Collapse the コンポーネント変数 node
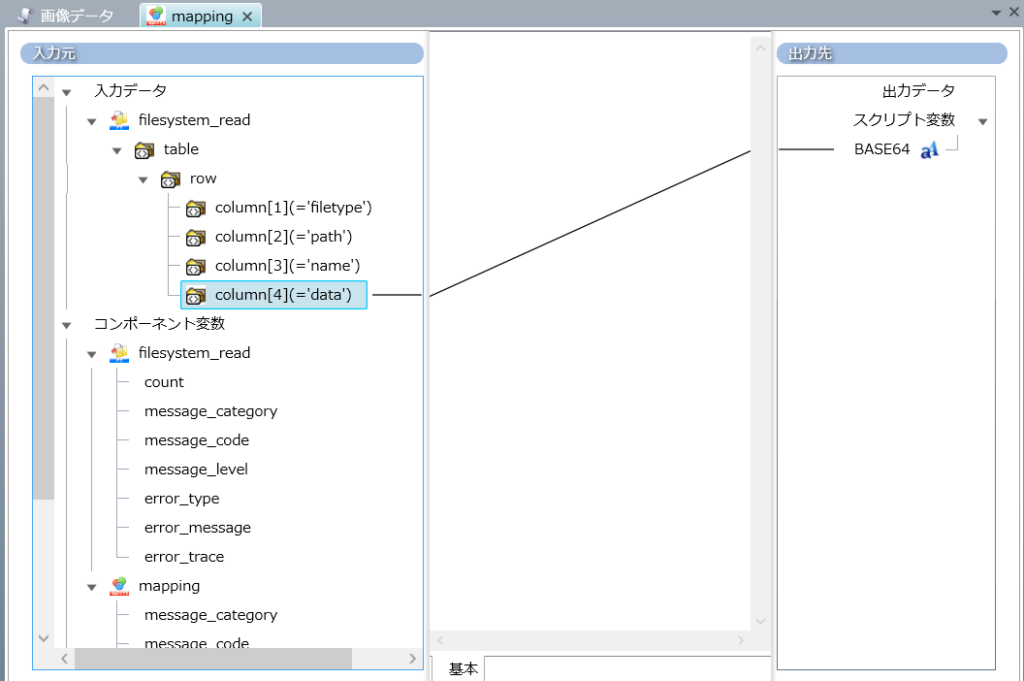 (67, 325)
